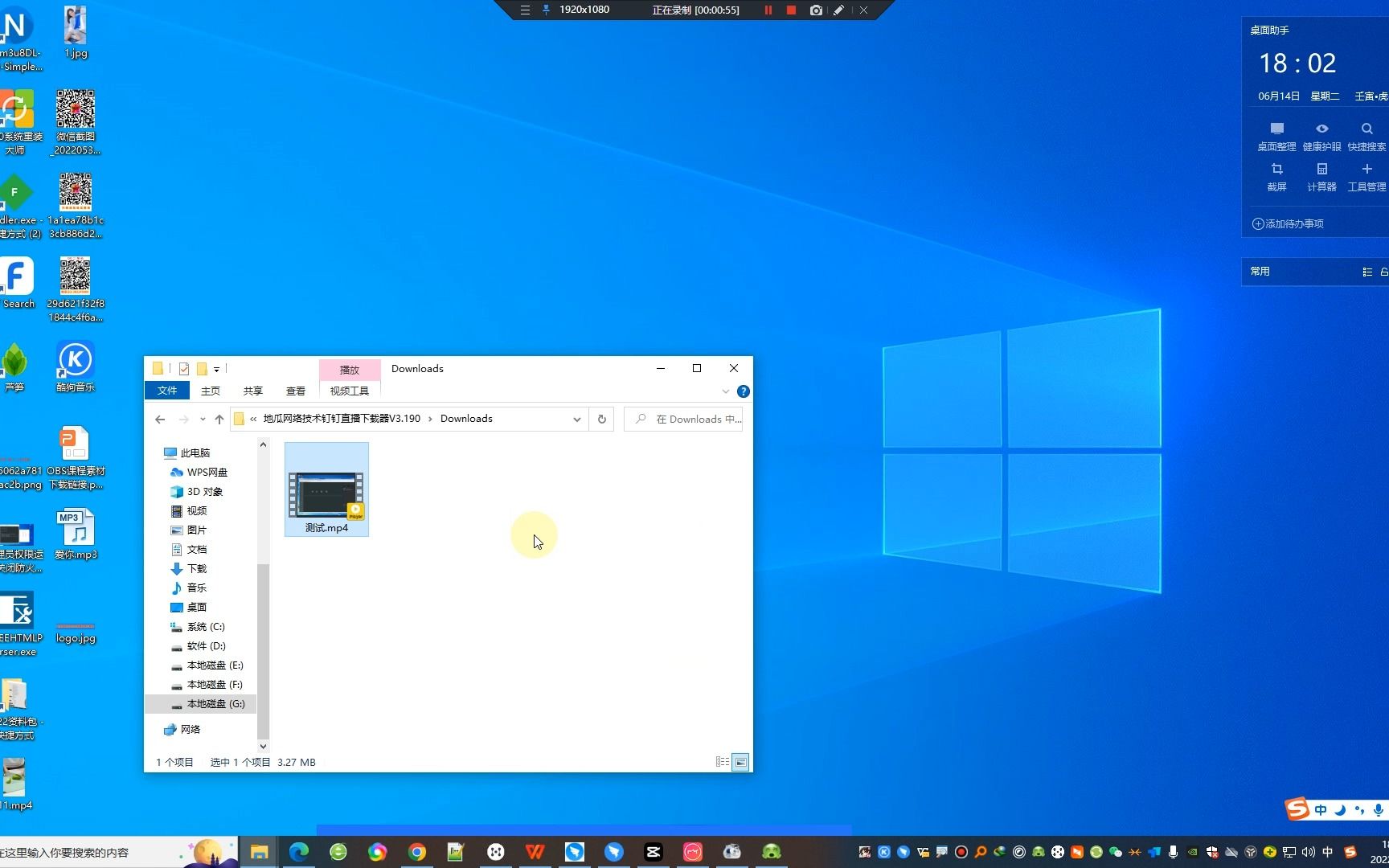Screen dimensions: 1389x868
Task: Open 工具管理 plus icon
Action: [x=1366, y=177]
